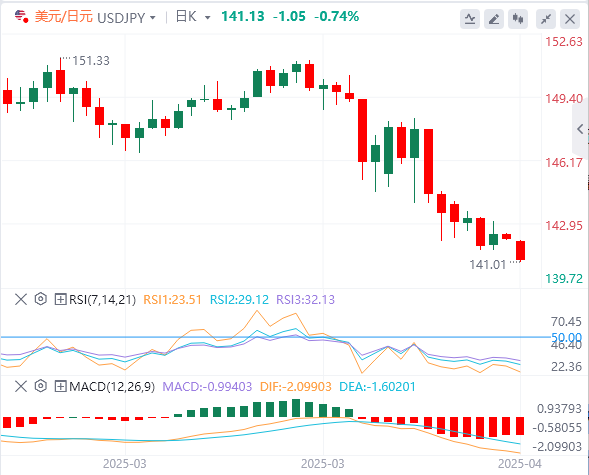Select the drawing pencil tool
Viewport: 589px width, 475px height.
pyautogui.click(x=494, y=19)
